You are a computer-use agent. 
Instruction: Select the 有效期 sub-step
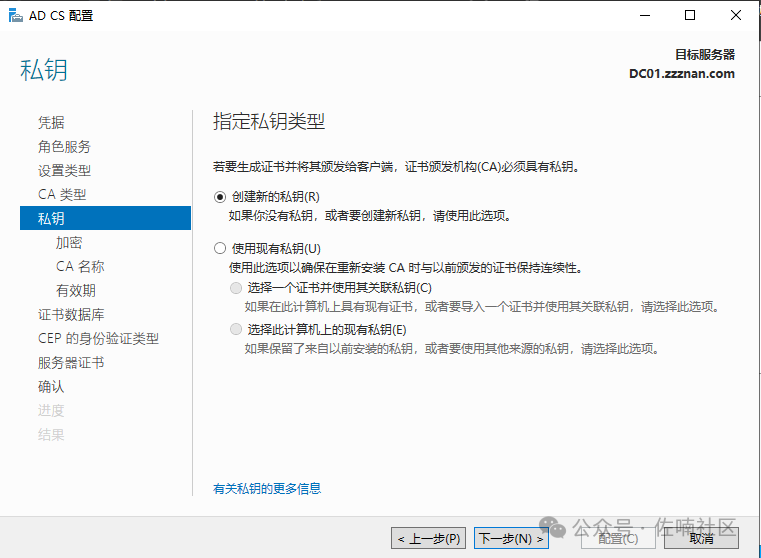[x=76, y=291]
